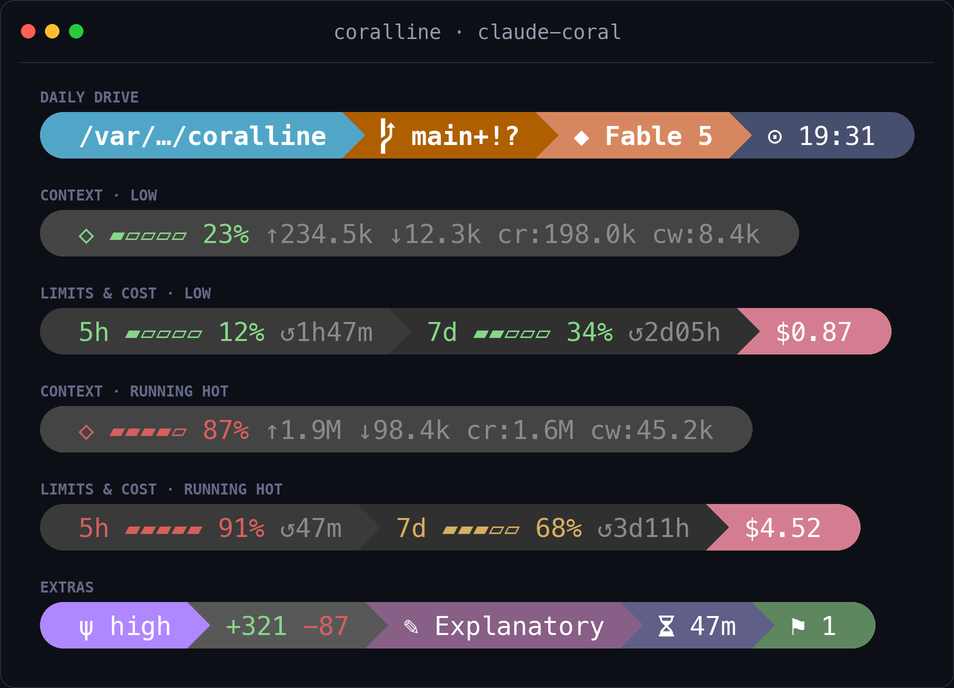Click the reset arrow icon before 1h47m
The image size is (954, 688).
[287, 333]
